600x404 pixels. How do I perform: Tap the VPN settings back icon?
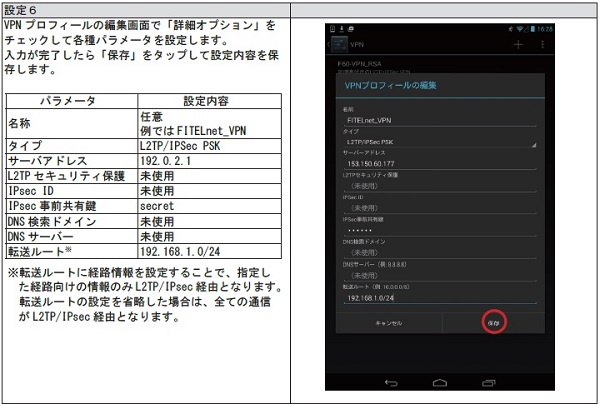[x=340, y=45]
